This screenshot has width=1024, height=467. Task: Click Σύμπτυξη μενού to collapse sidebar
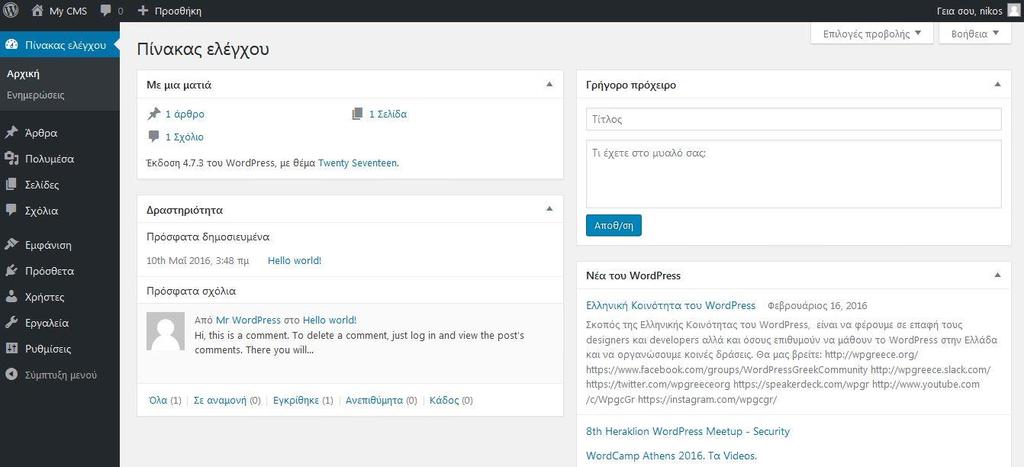[x=60, y=375]
